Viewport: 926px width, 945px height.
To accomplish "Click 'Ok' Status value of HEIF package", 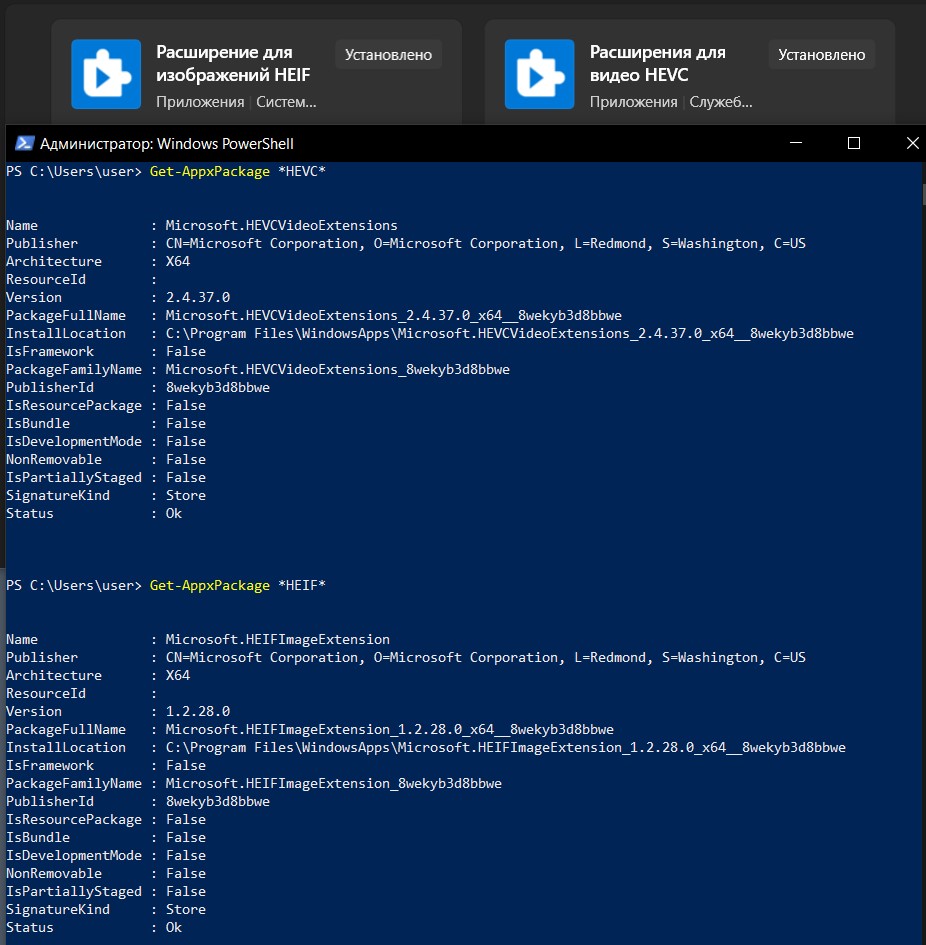I will click(174, 928).
